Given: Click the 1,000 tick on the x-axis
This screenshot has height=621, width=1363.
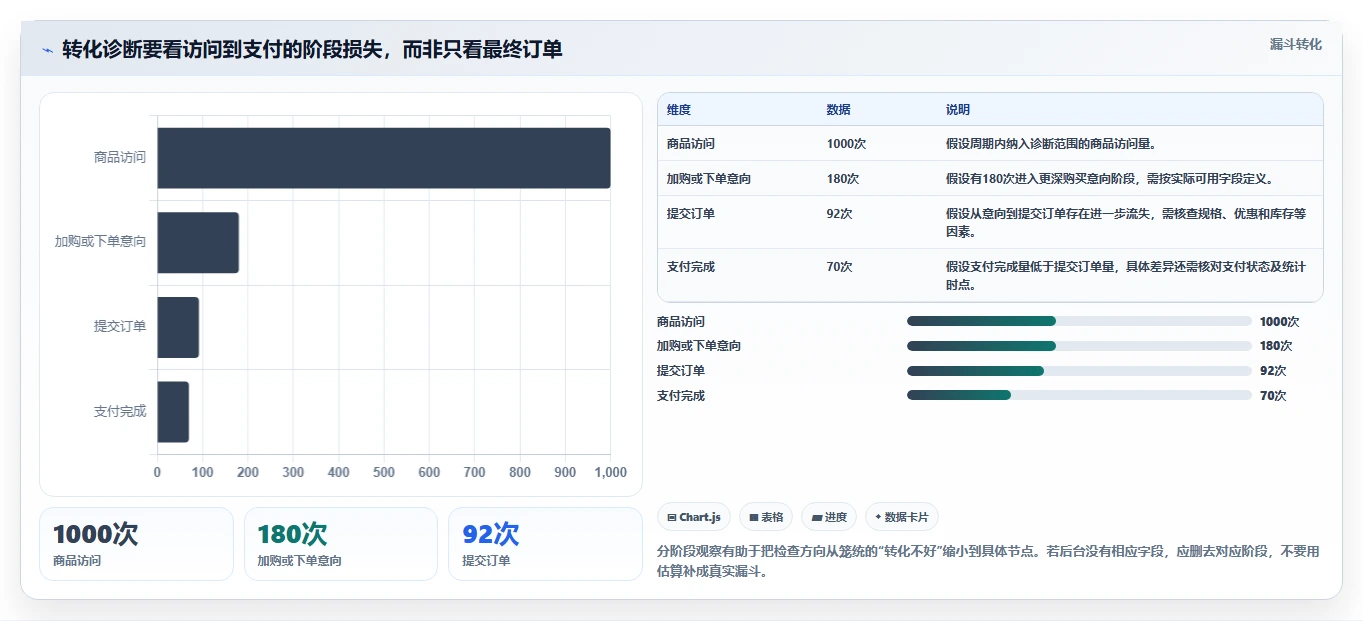Looking at the screenshot, I should tap(610, 472).
